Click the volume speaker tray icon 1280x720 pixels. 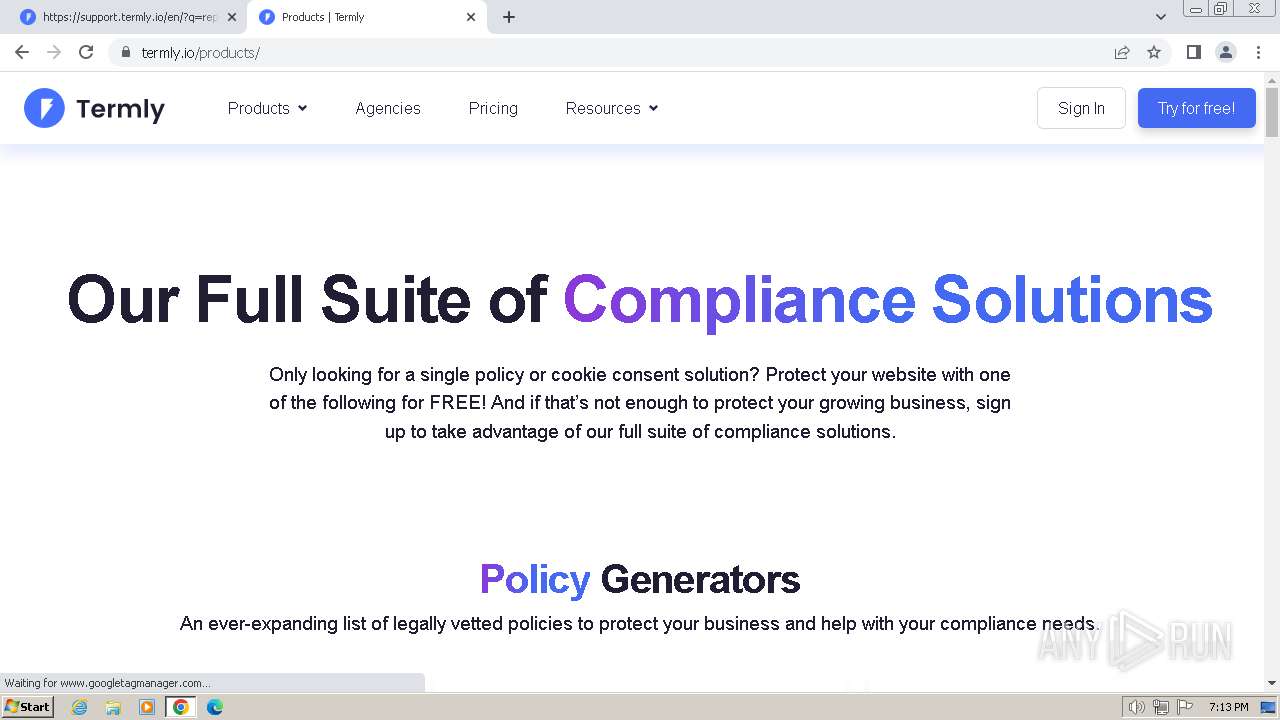point(1137,707)
